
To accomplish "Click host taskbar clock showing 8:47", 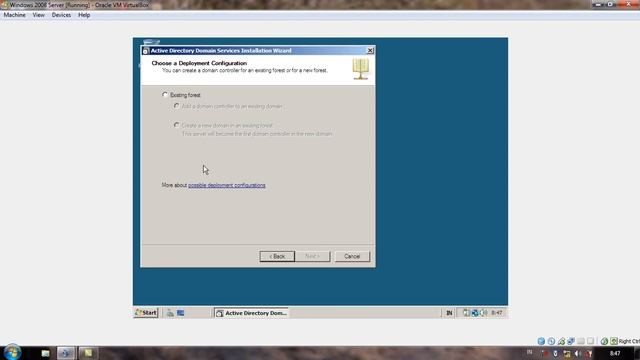I will [615, 353].
